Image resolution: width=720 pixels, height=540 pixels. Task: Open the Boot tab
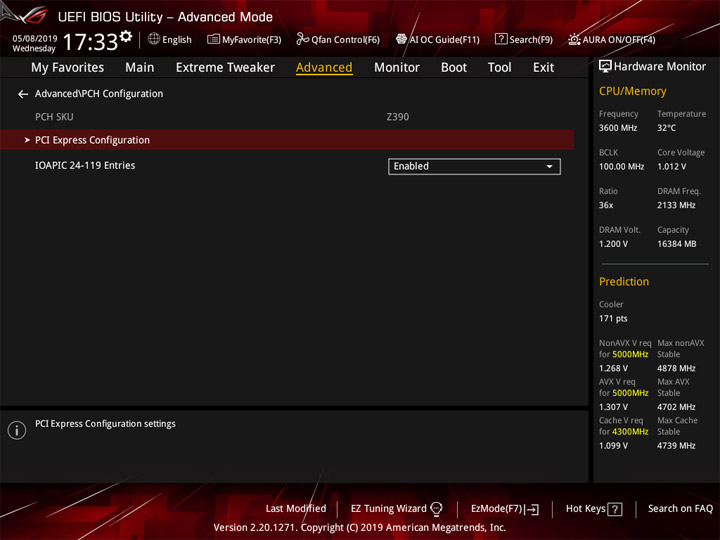point(454,68)
